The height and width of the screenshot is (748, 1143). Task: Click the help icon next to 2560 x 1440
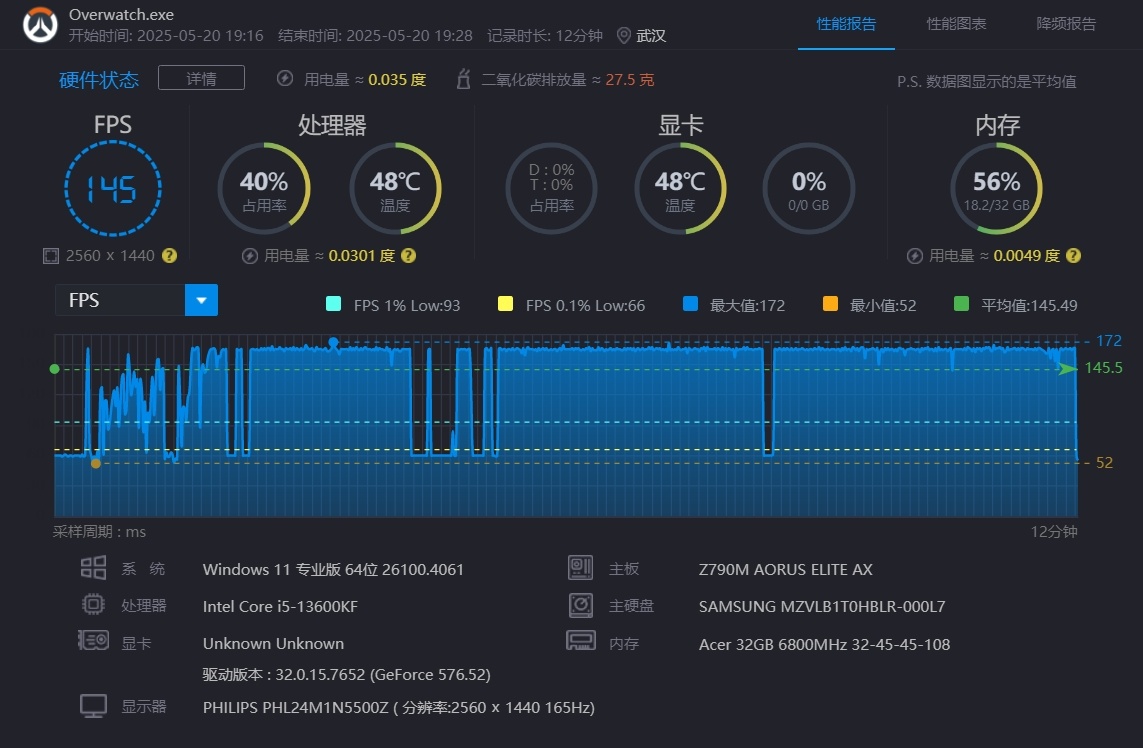[x=170, y=255]
